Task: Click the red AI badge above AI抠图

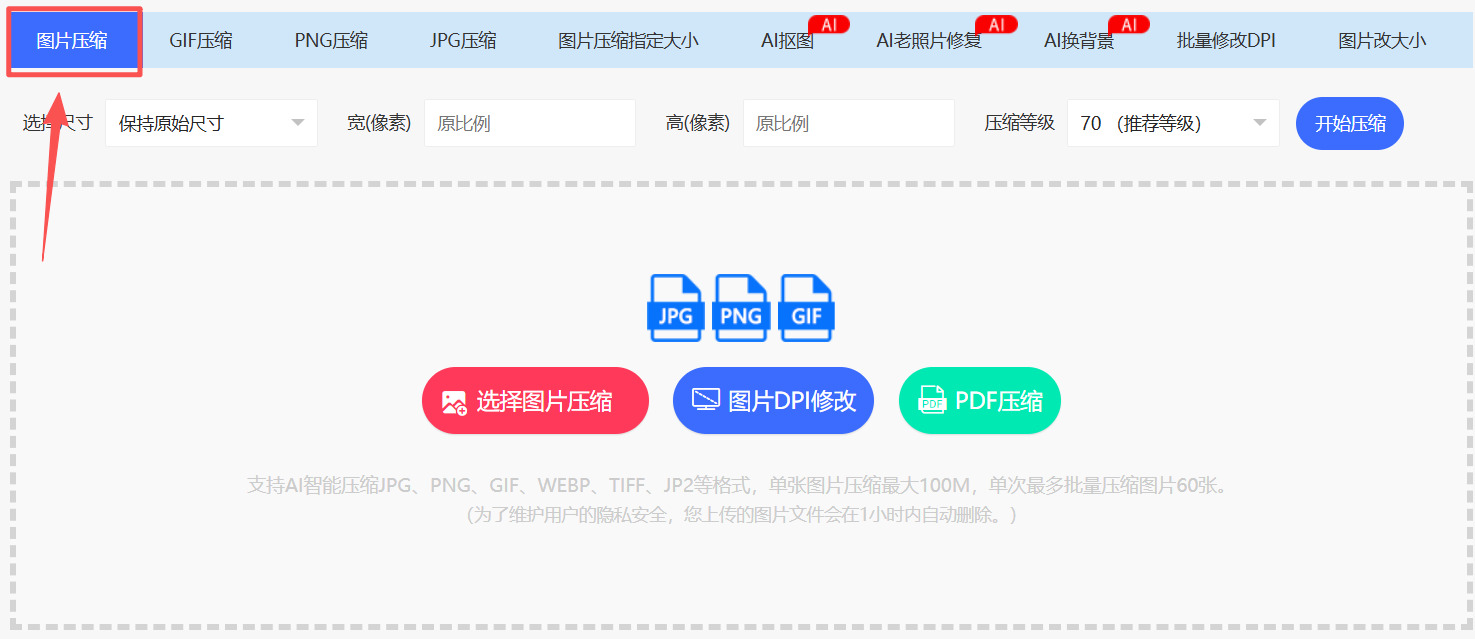Action: (828, 24)
